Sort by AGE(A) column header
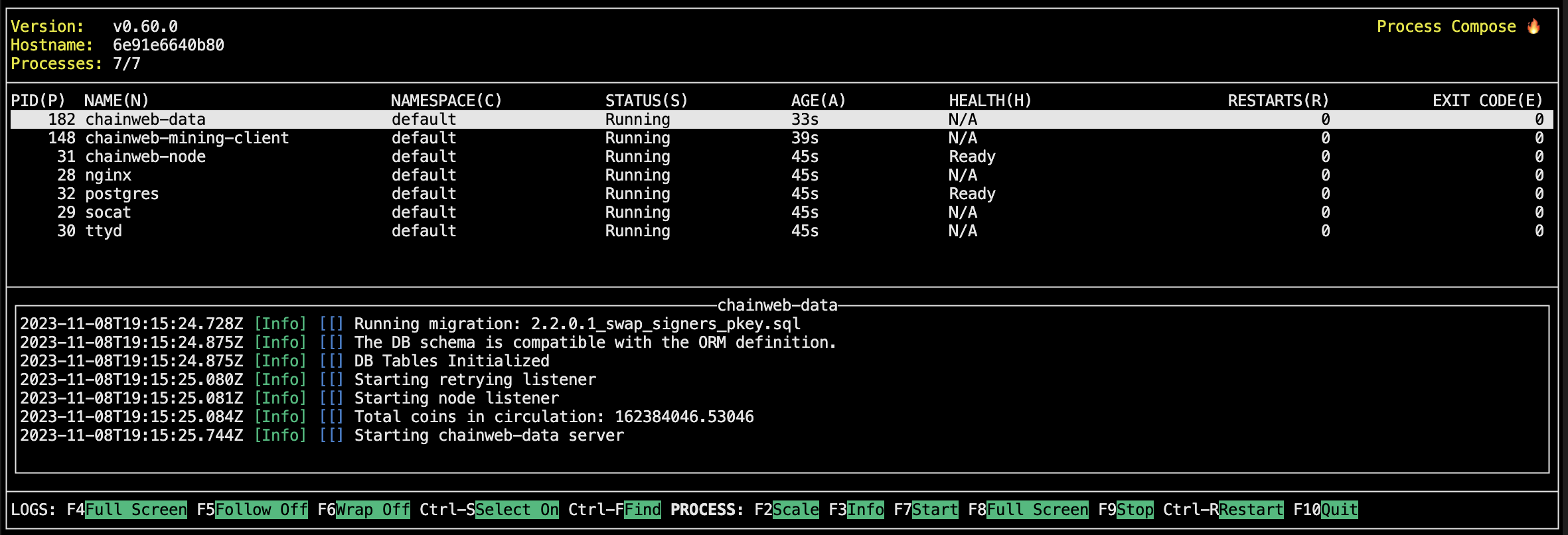 [819, 101]
